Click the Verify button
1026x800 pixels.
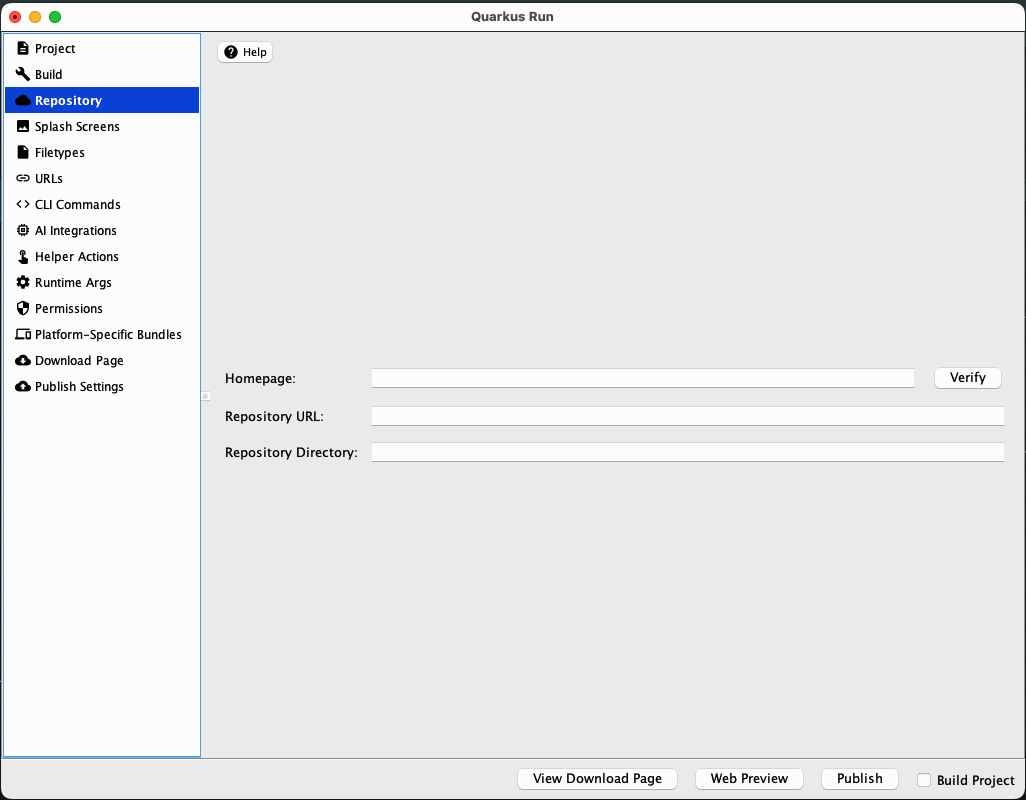[968, 377]
